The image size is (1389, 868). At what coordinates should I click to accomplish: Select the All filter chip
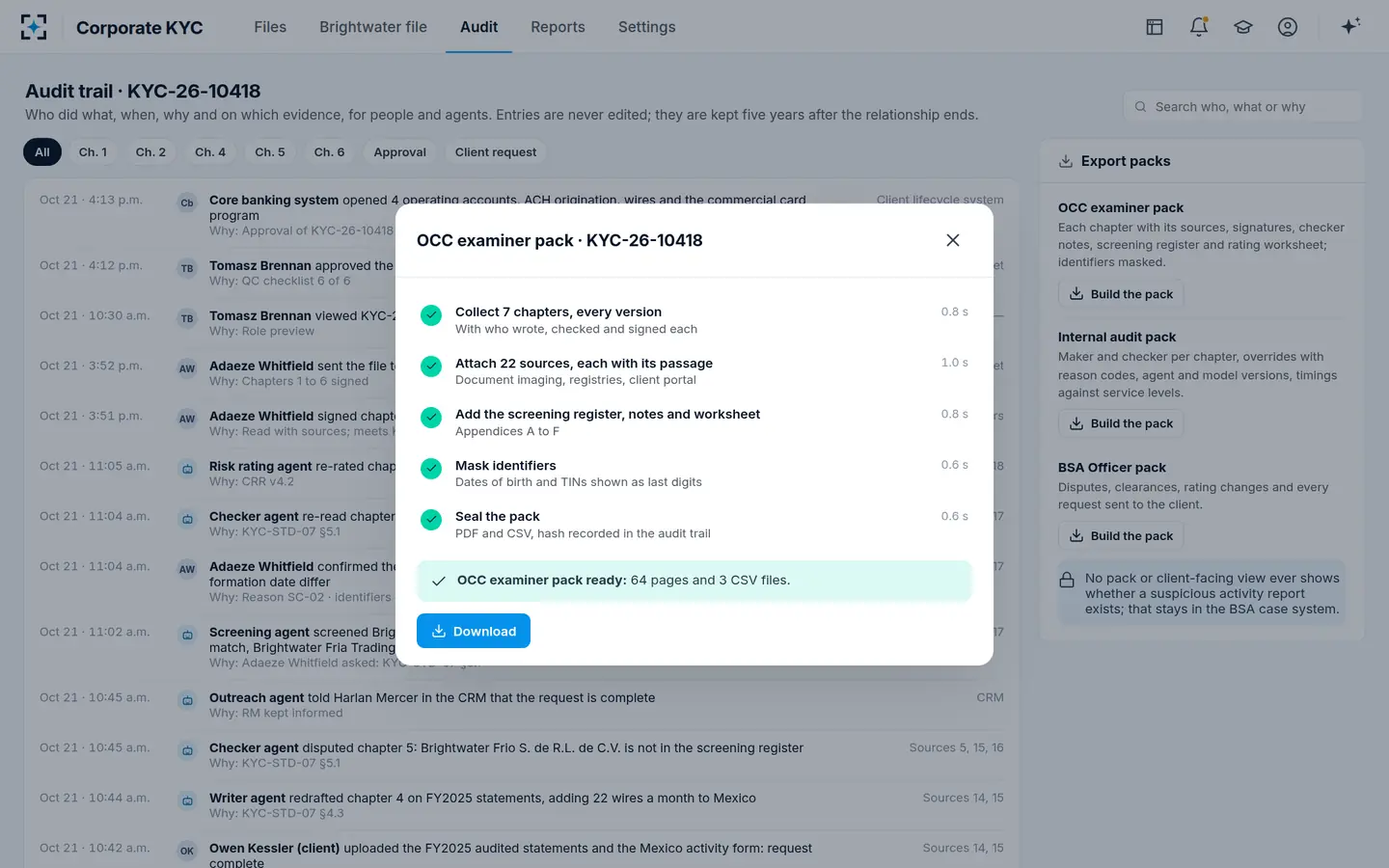coord(42,152)
